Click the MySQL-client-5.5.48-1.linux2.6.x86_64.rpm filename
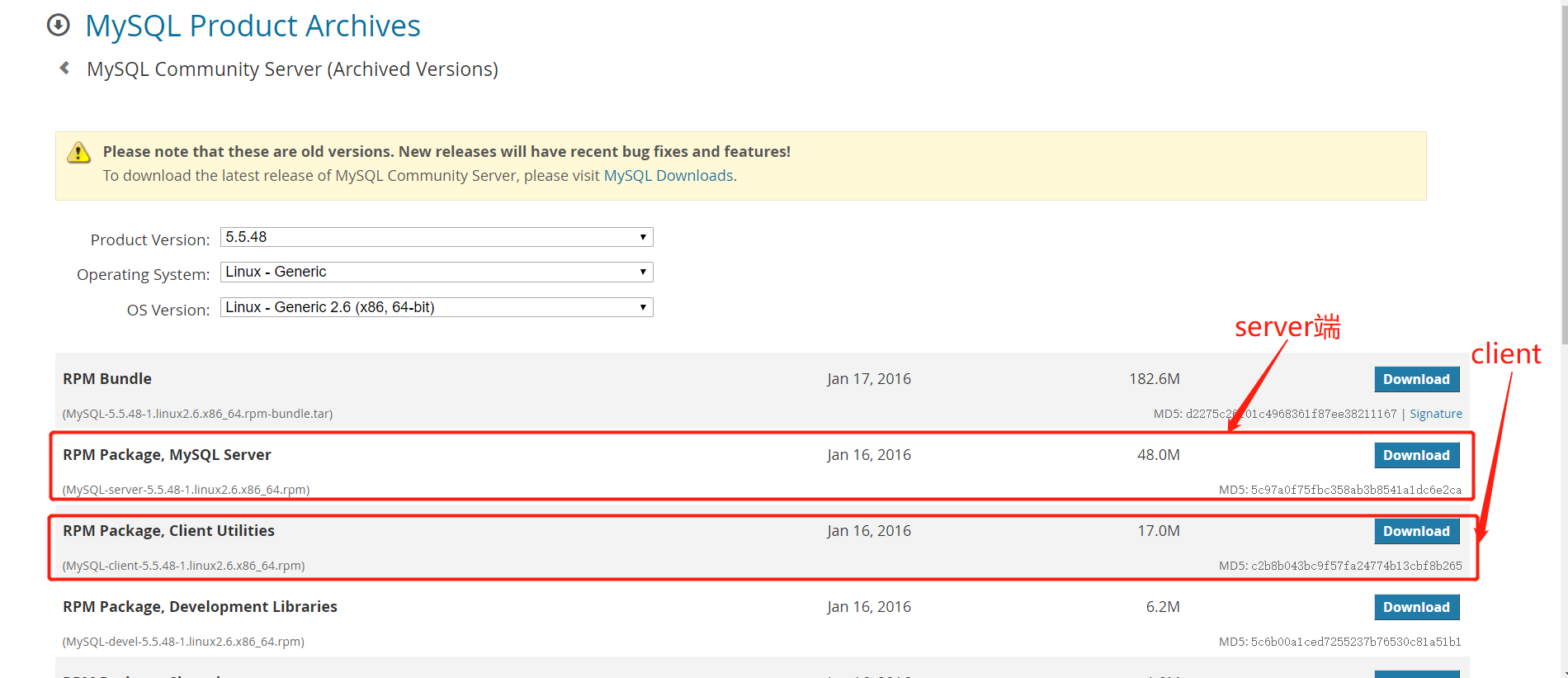This screenshot has width=1568, height=678. pos(183,566)
